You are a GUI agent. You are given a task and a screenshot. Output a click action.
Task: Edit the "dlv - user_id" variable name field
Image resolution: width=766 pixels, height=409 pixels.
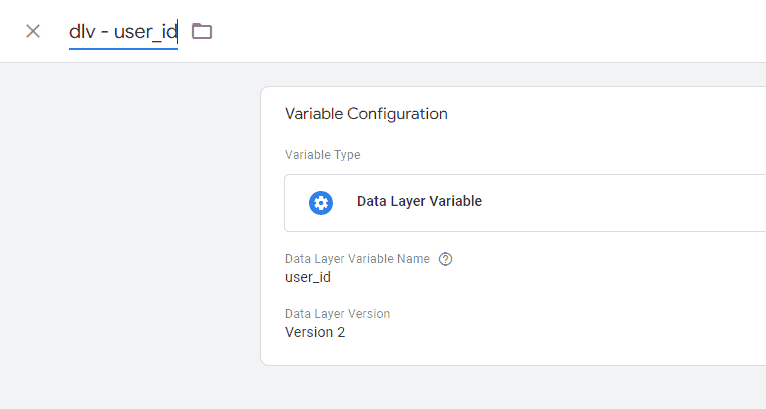[123, 32]
